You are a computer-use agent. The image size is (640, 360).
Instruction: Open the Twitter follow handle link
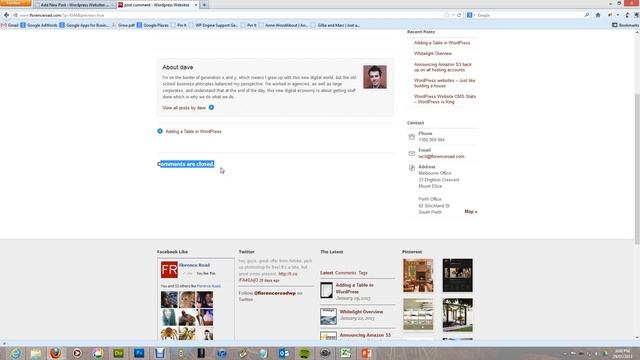pyautogui.click(x=275, y=293)
